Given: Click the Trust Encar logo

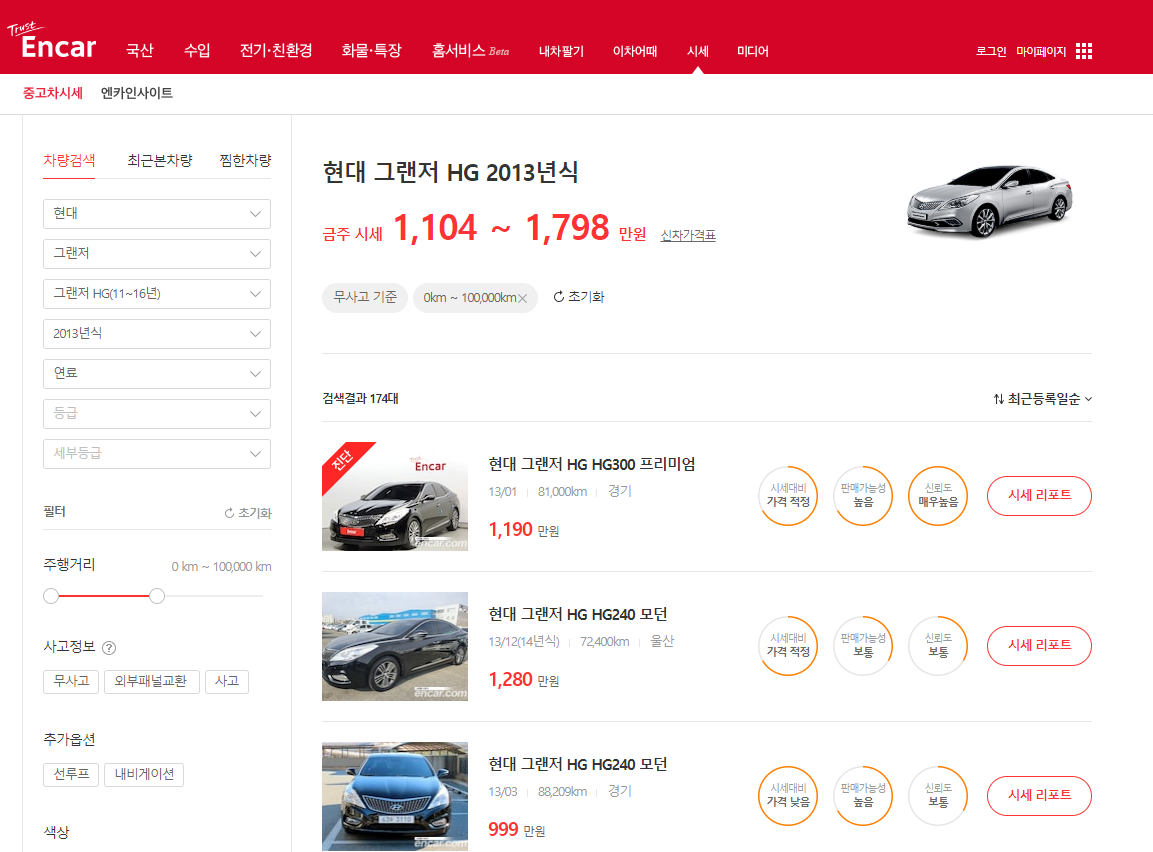Looking at the screenshot, I should pyautogui.click(x=51, y=40).
